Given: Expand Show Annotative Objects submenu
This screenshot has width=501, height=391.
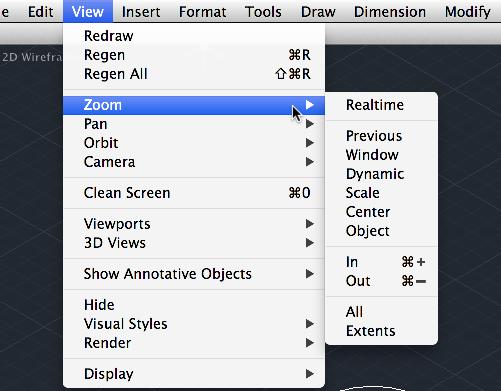Looking at the screenshot, I should pyautogui.click(x=194, y=274).
